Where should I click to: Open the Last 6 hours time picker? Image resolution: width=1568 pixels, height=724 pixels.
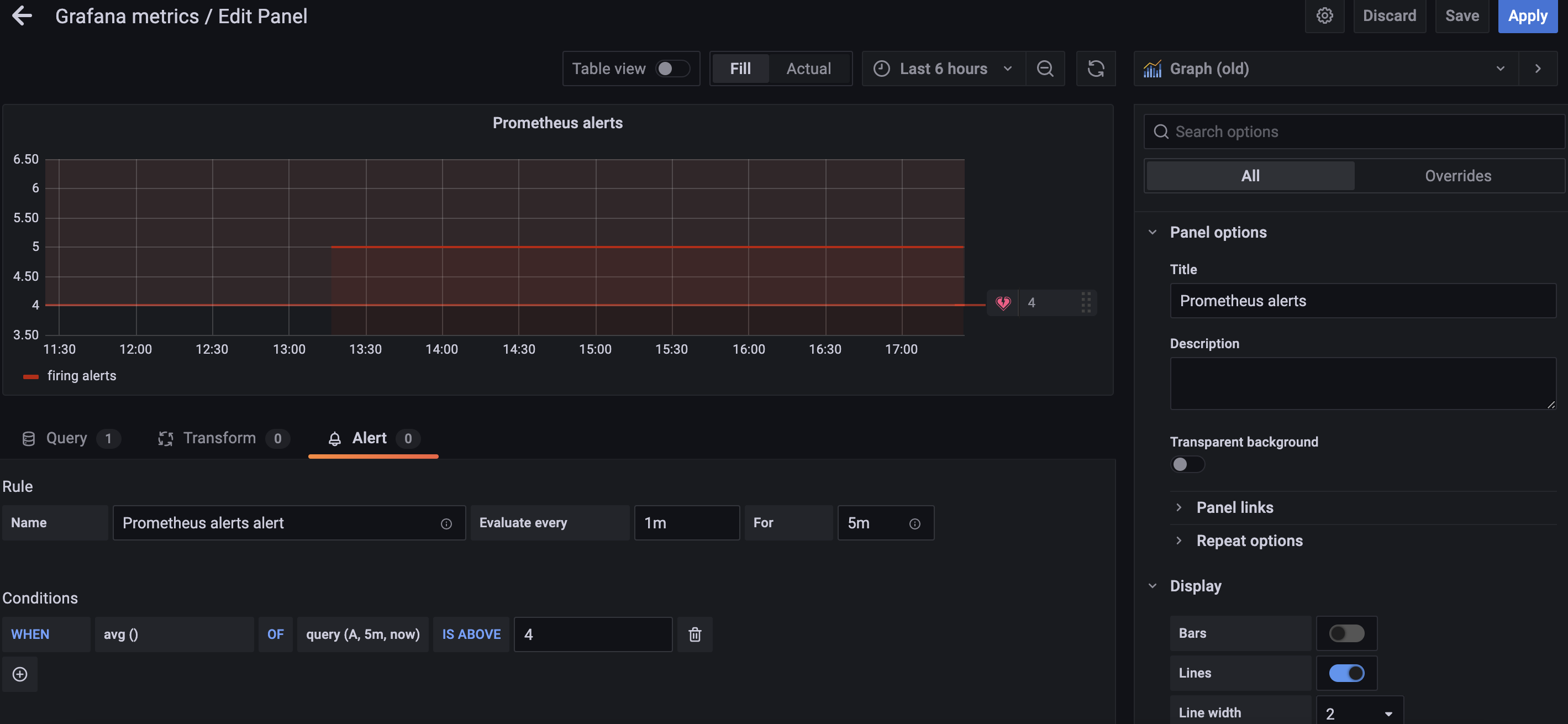click(943, 69)
